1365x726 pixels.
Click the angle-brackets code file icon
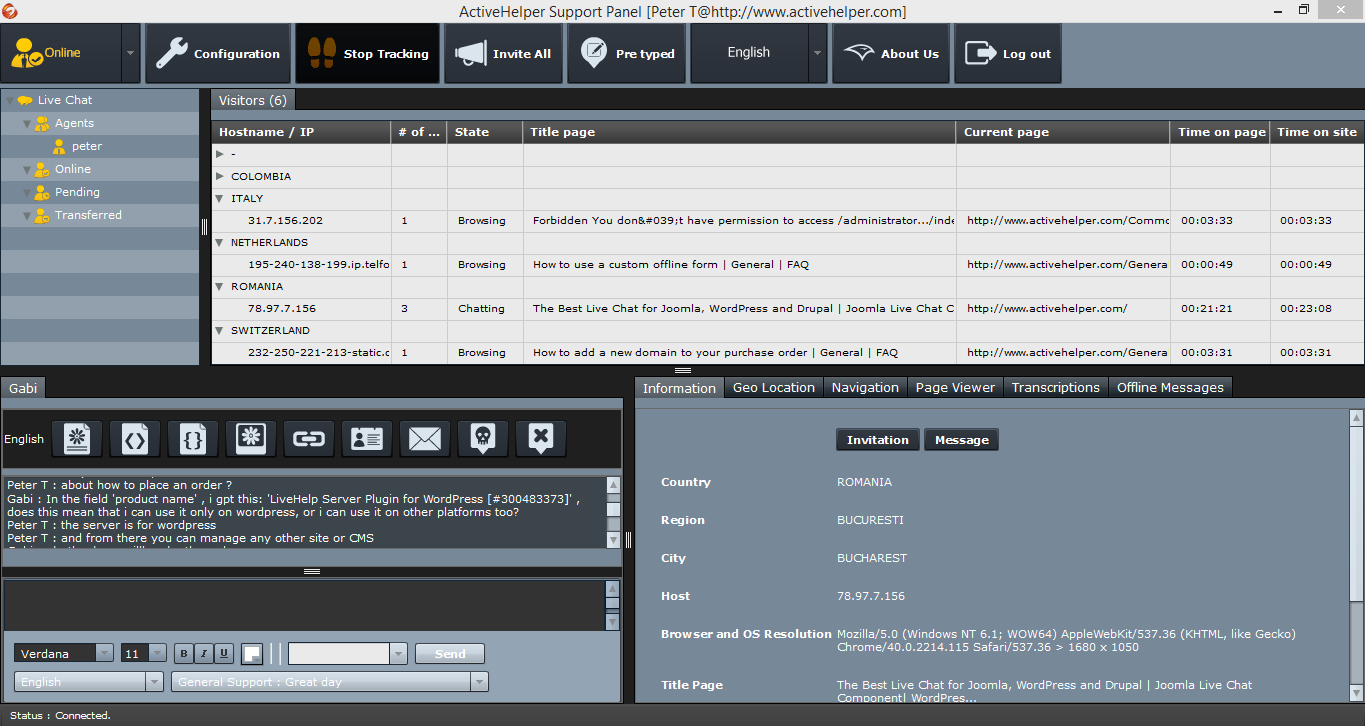[x=135, y=438]
